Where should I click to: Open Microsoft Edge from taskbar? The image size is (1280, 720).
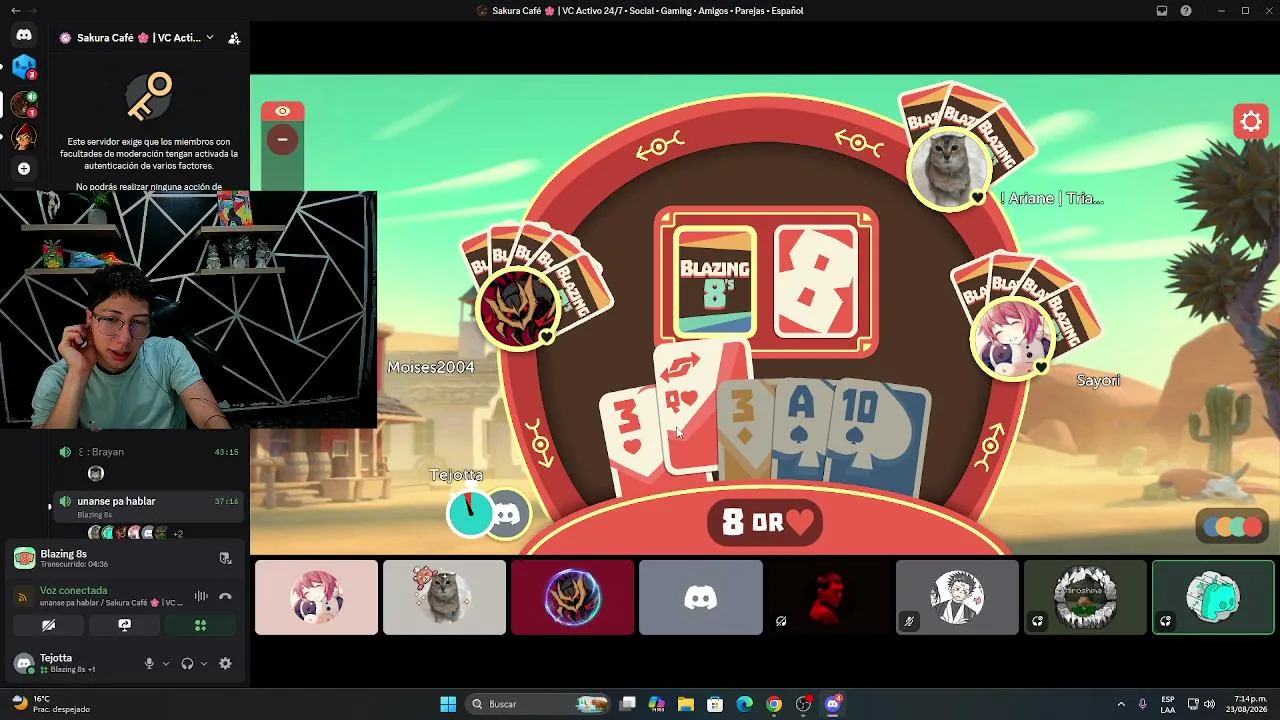[745, 704]
